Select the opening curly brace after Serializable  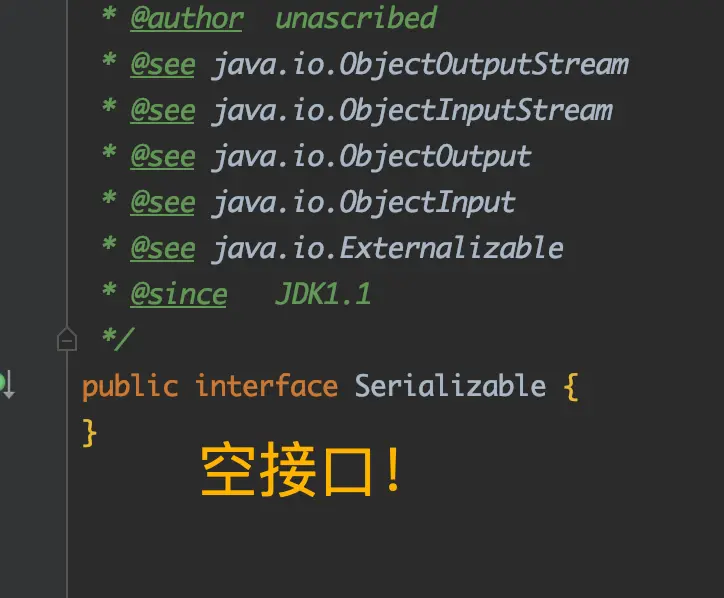[x=571, y=387]
